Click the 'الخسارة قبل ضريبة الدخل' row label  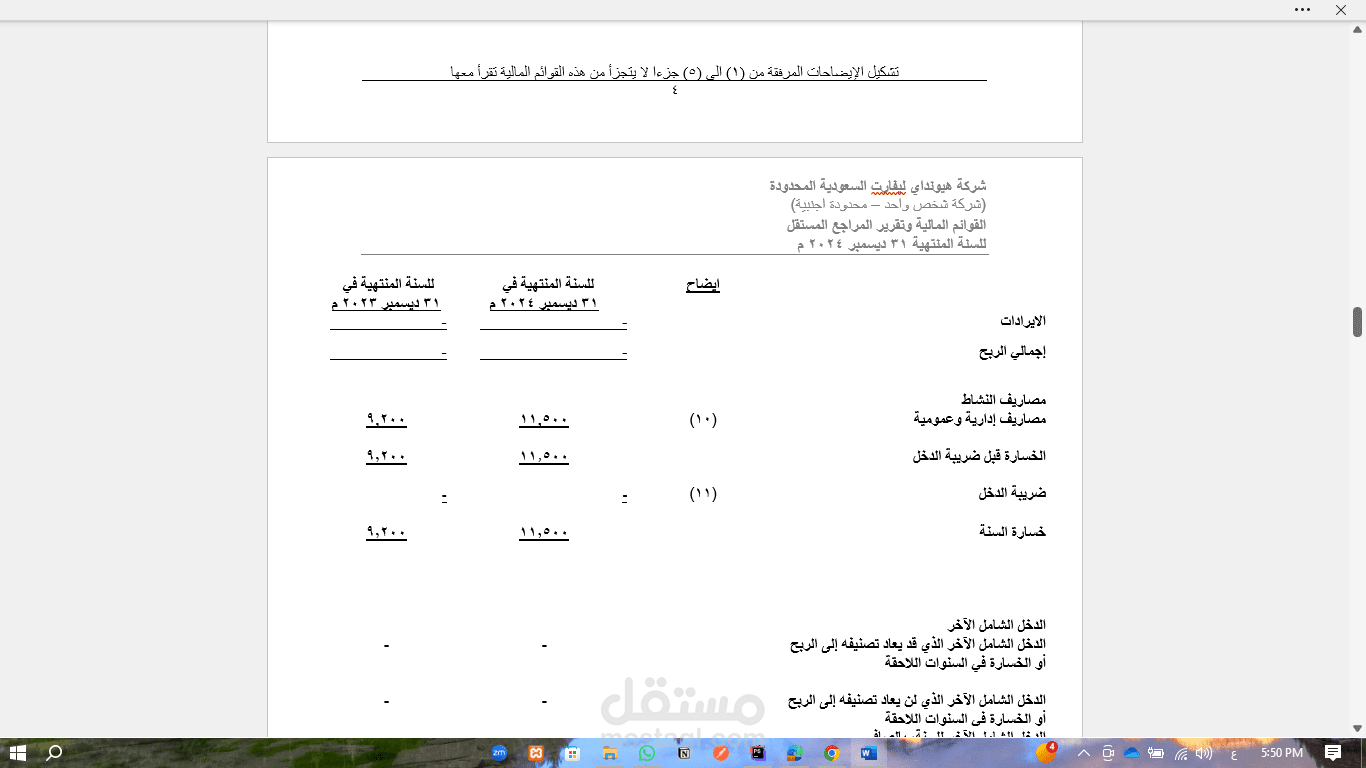pyautogui.click(x=979, y=456)
